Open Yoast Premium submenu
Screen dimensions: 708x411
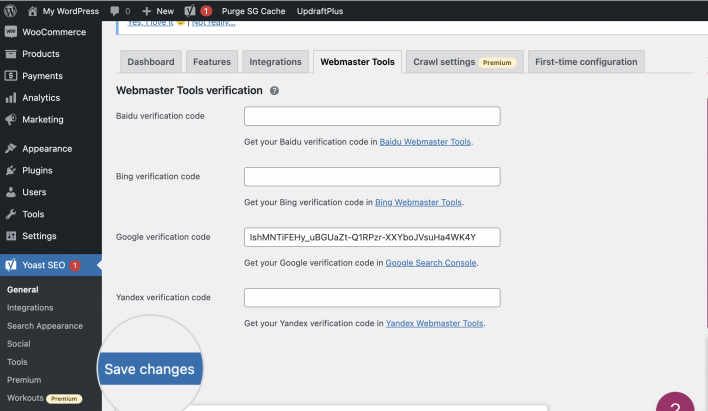tap(24, 380)
